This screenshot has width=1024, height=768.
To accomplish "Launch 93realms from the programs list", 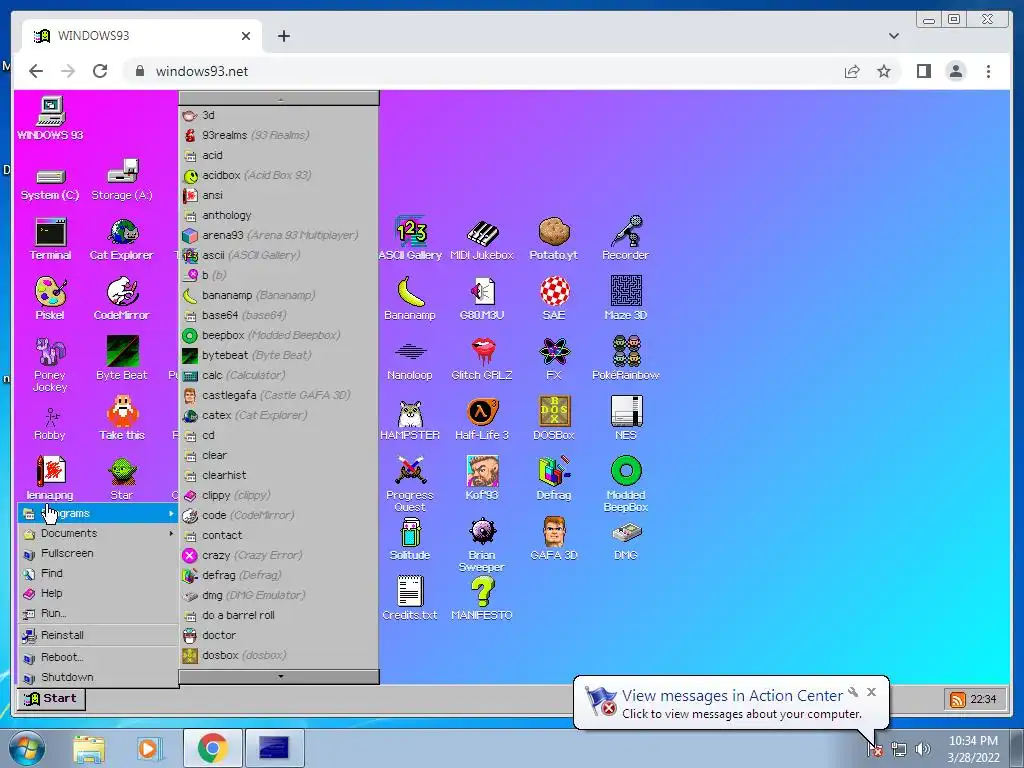I will tap(279, 135).
